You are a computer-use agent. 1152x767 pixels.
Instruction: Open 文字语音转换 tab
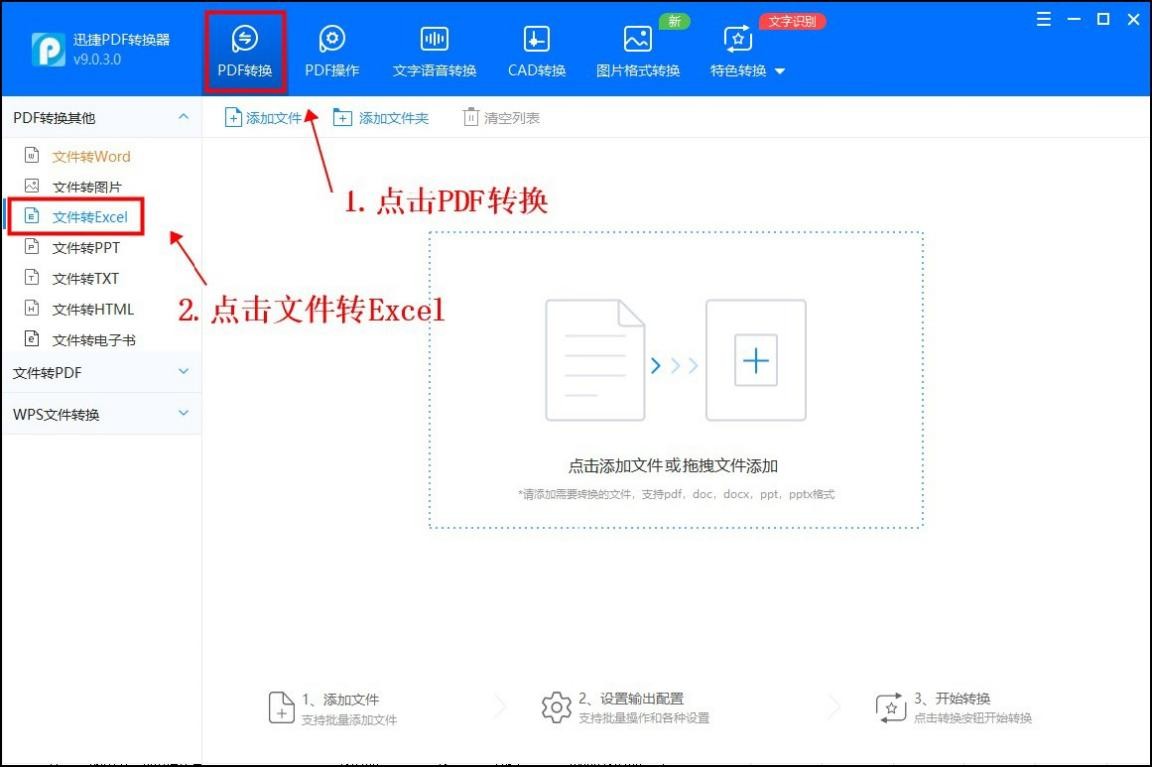[x=434, y=51]
